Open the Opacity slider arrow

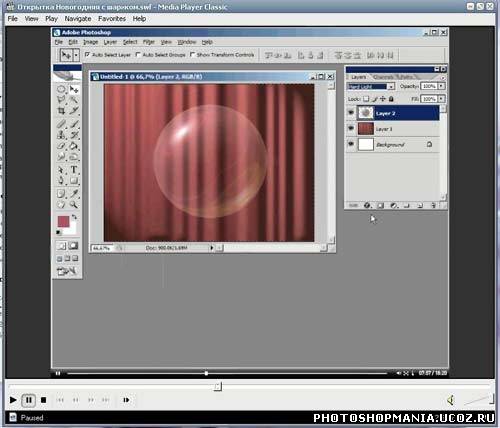click(441, 86)
